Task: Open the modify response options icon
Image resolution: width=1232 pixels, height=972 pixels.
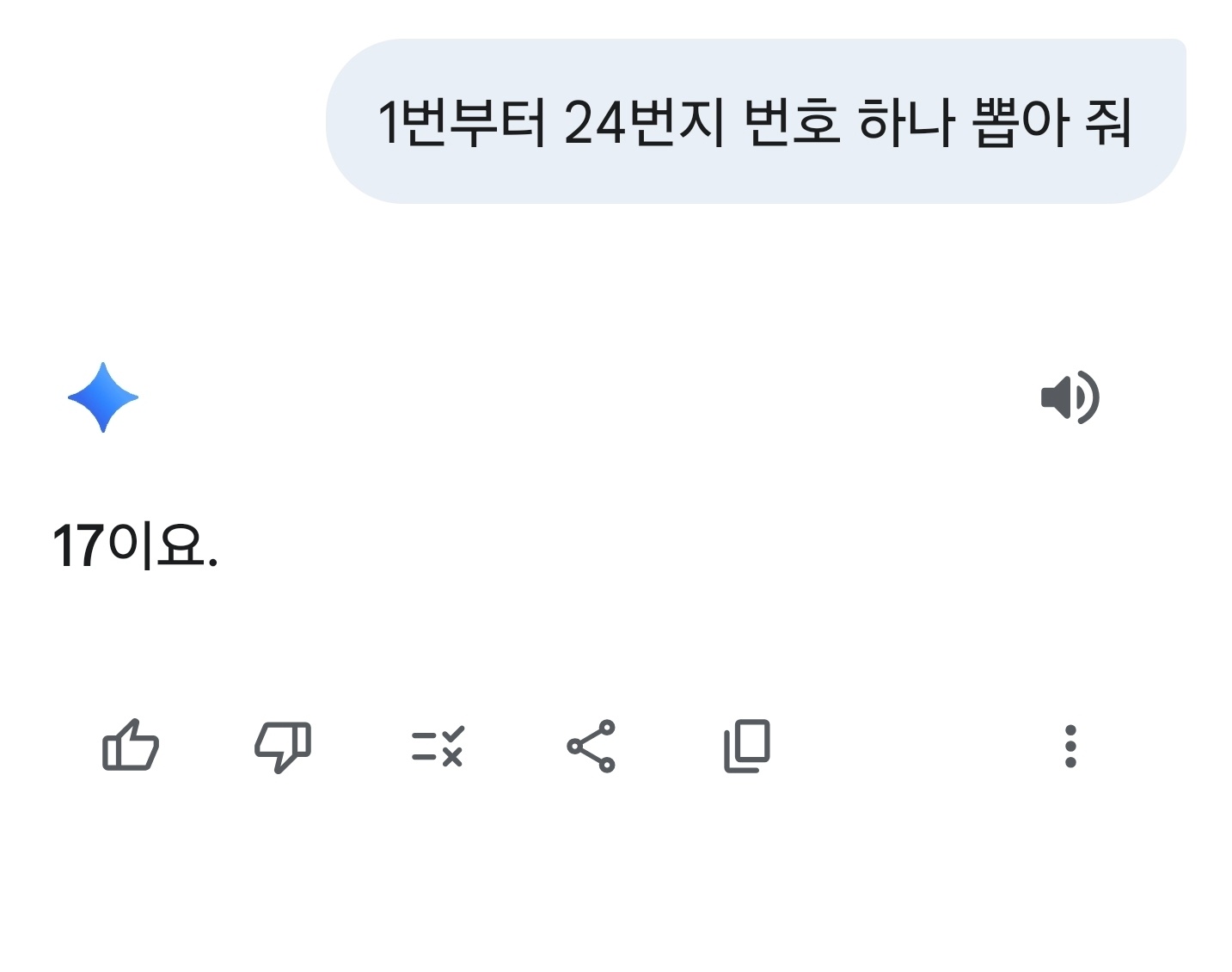Action: click(x=438, y=745)
